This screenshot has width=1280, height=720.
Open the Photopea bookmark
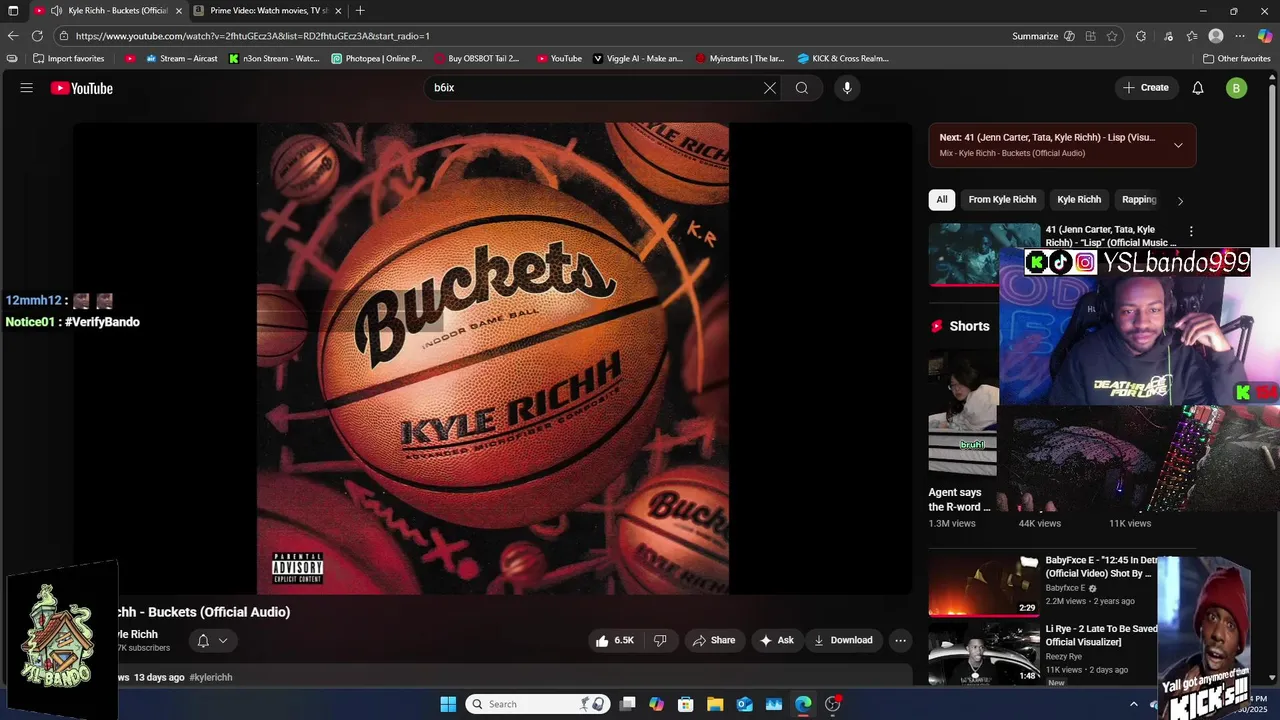tap(377, 58)
